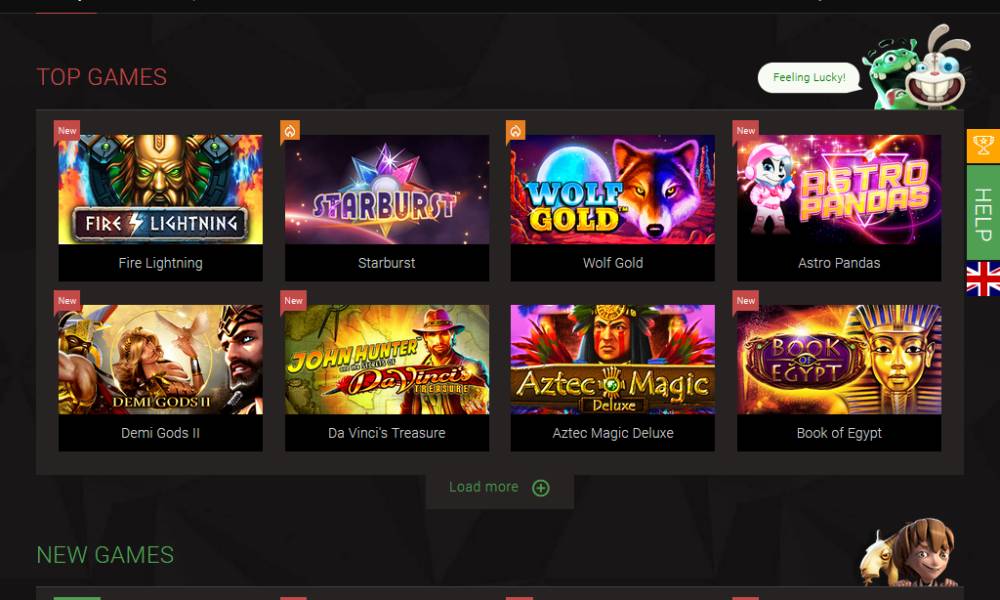Launch the Aztec Magic Deluxe game image

(x=613, y=360)
